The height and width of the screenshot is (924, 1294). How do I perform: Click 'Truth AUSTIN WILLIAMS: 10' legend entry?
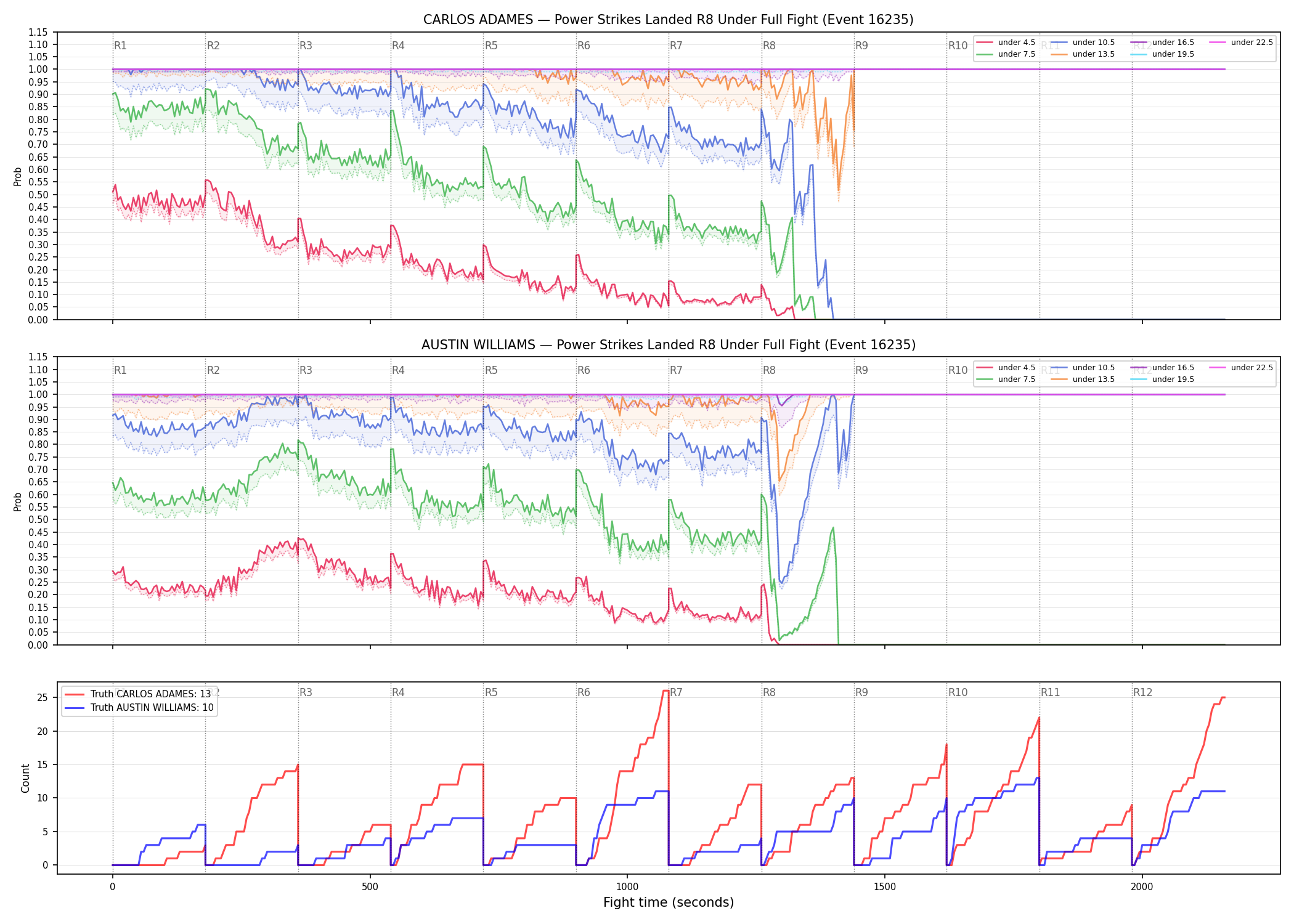point(152,708)
